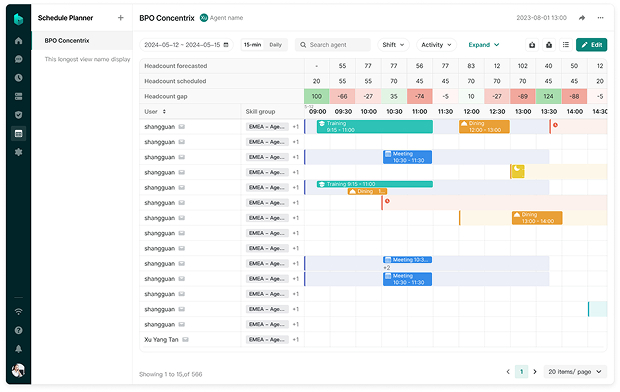Screen dimensions: 620x392
Task: Click the EMEA skill group tag for Xu Yang Tan
Action: tap(267, 339)
